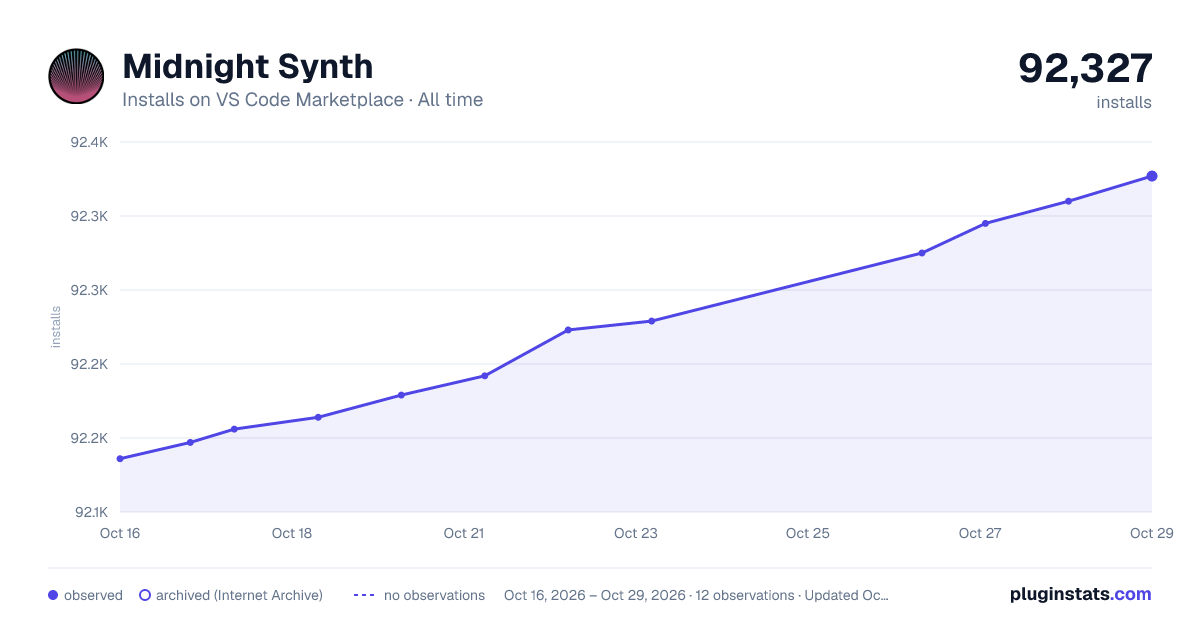Viewport: 1200px width, 630px height.
Task: Click the Oct 29 x-axis label
Action: (x=1150, y=533)
